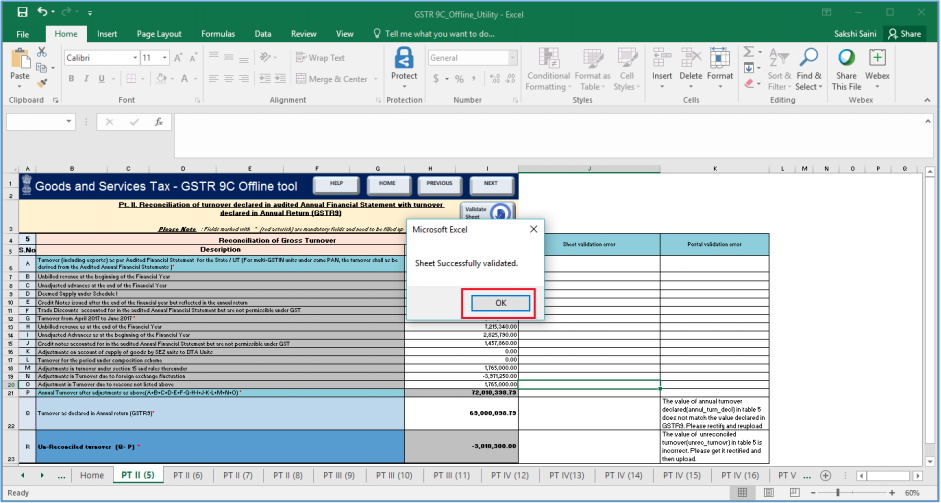The height and width of the screenshot is (503, 941).
Task: Toggle Underline formatting
Action: click(101, 79)
